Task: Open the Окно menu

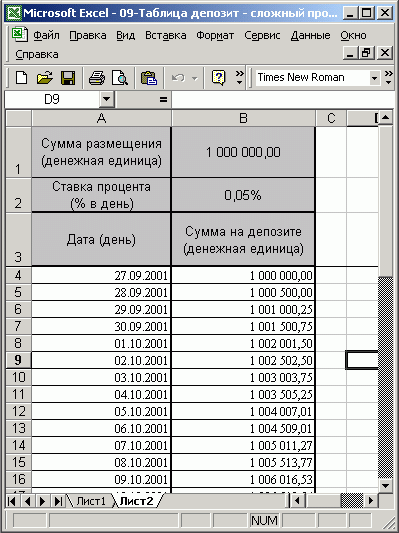Action: 353,35
